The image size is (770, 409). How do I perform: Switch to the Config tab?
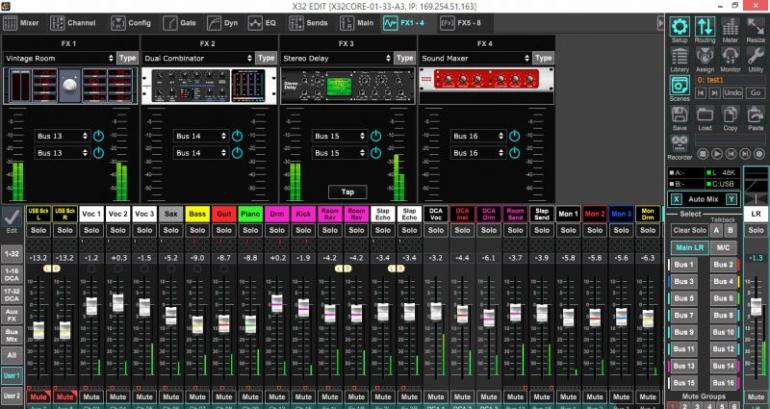(x=131, y=23)
